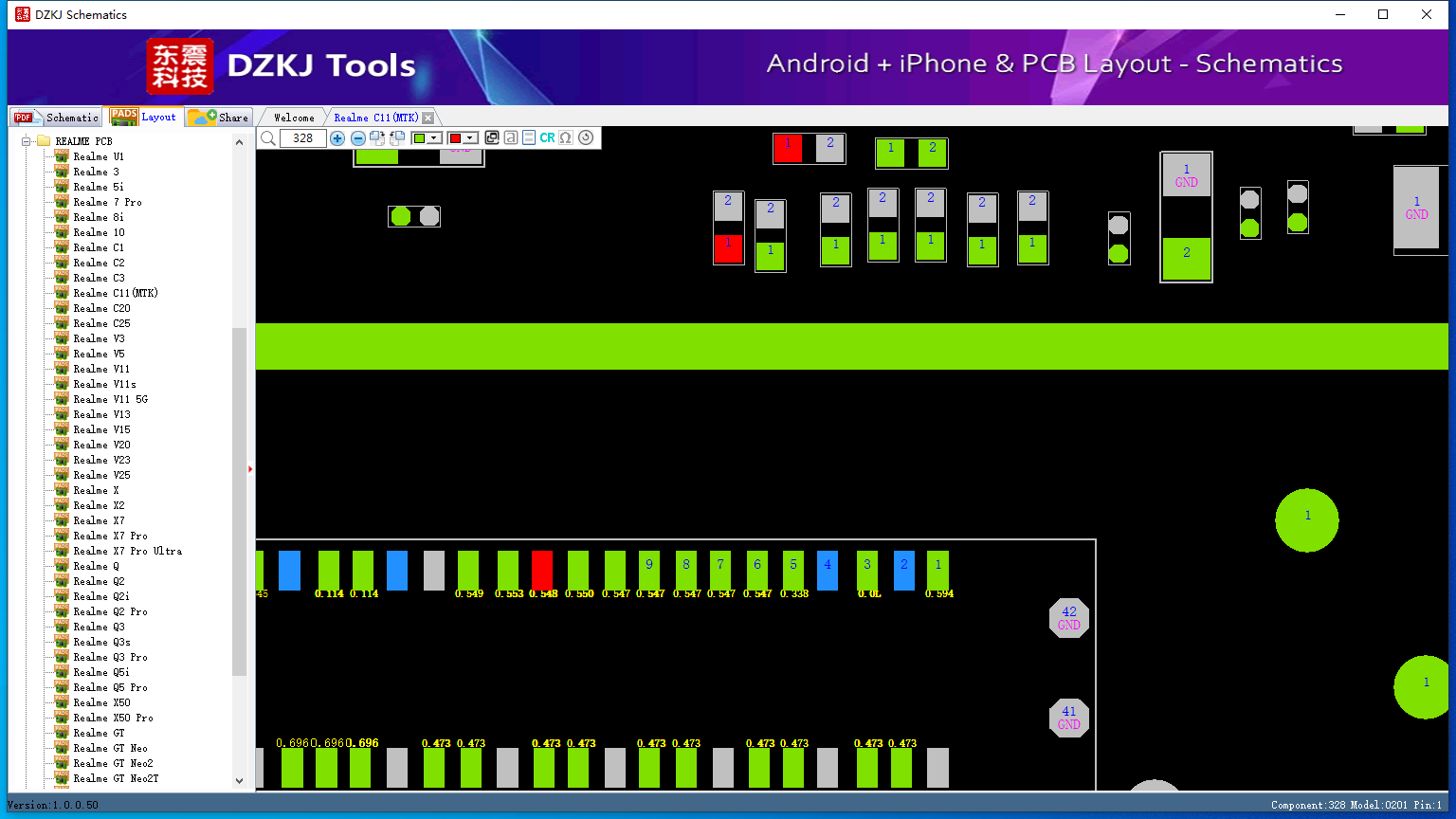Click the component number field showing 328
Screen dimensions: 1456x819
coord(303,138)
